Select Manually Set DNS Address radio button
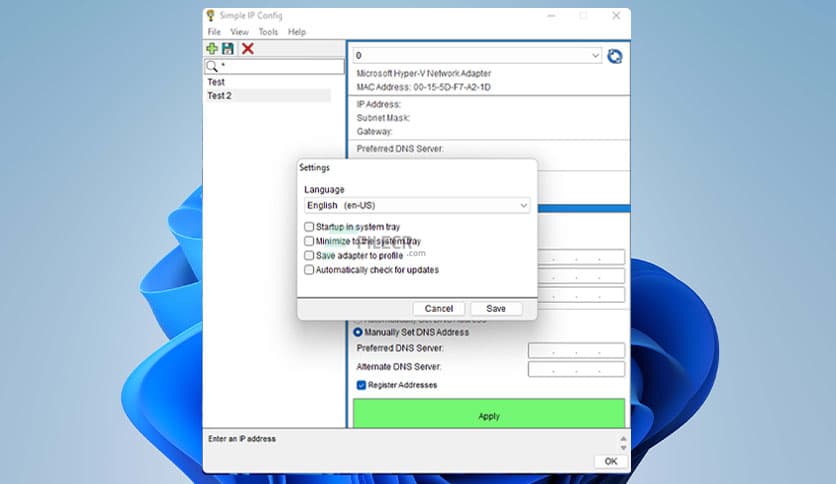 pyautogui.click(x=358, y=332)
